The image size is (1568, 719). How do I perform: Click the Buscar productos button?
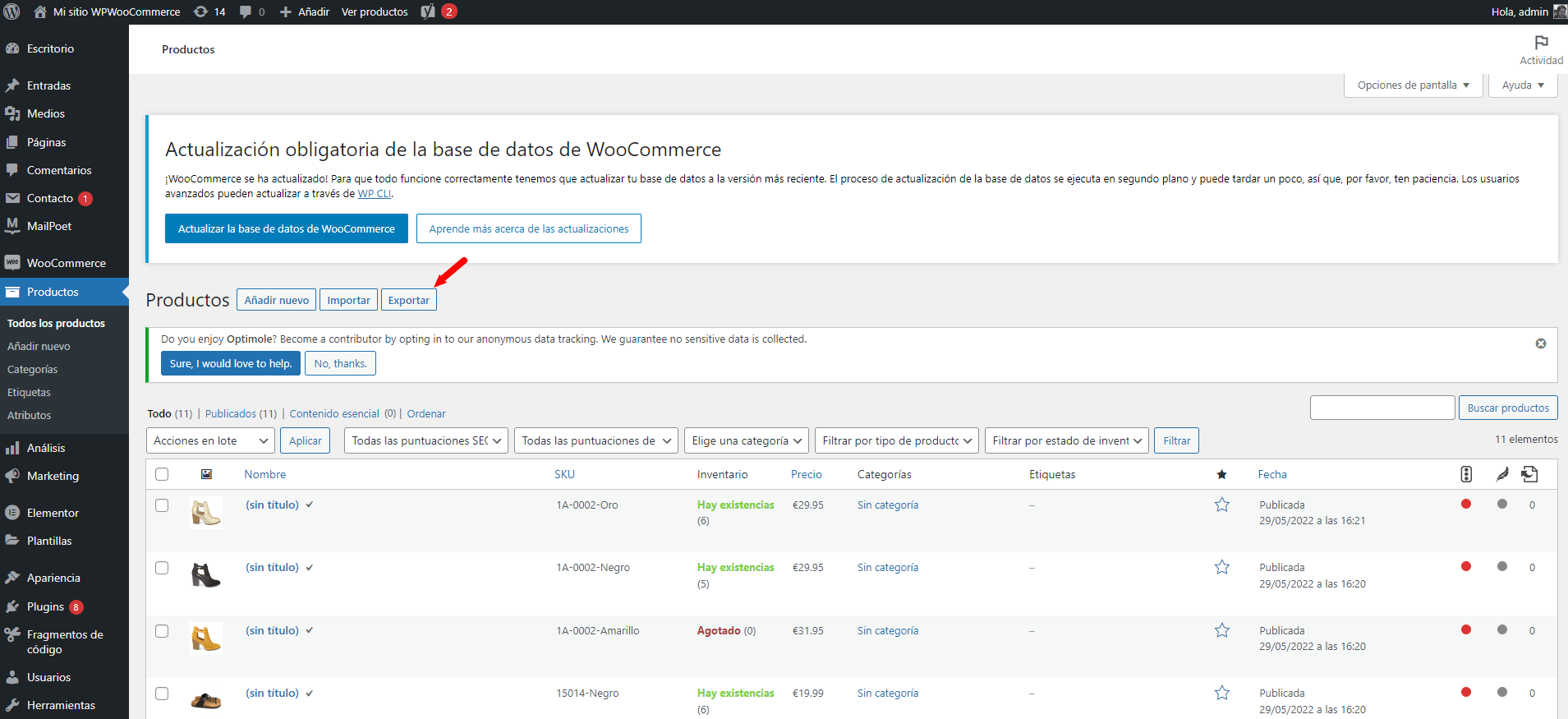coord(1508,408)
